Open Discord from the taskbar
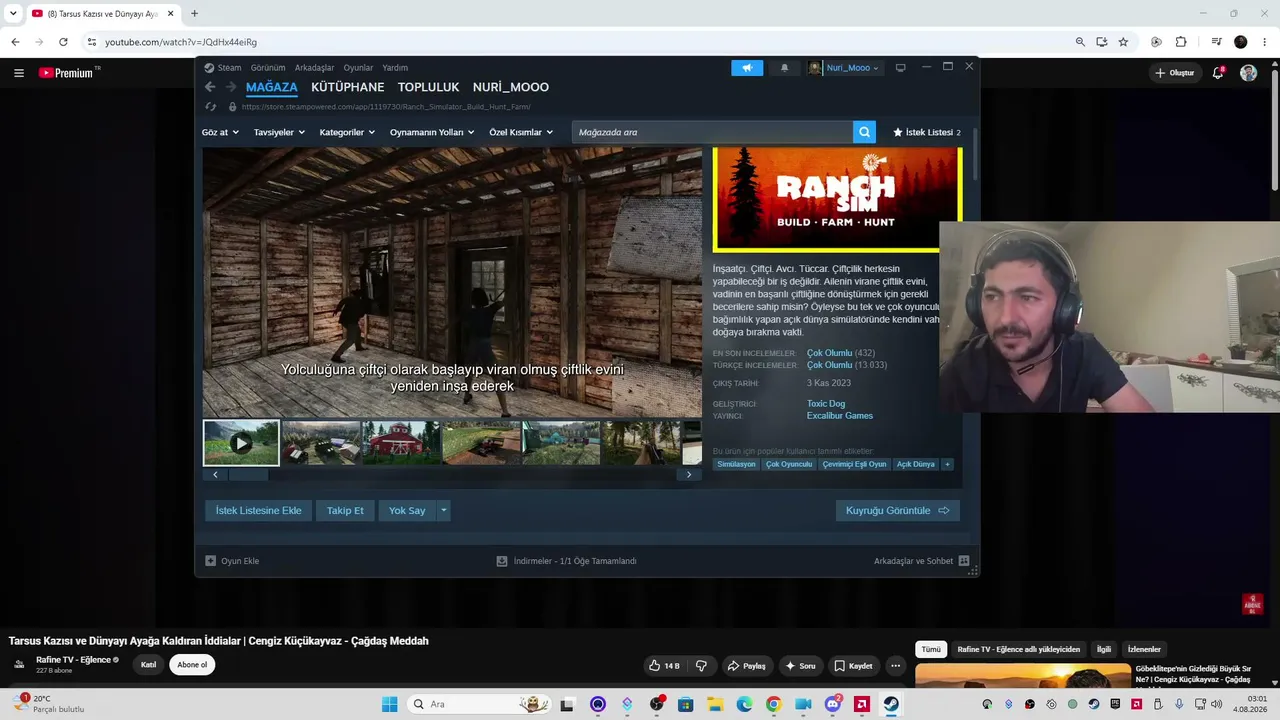This screenshot has height=720, width=1280. pos(833,704)
